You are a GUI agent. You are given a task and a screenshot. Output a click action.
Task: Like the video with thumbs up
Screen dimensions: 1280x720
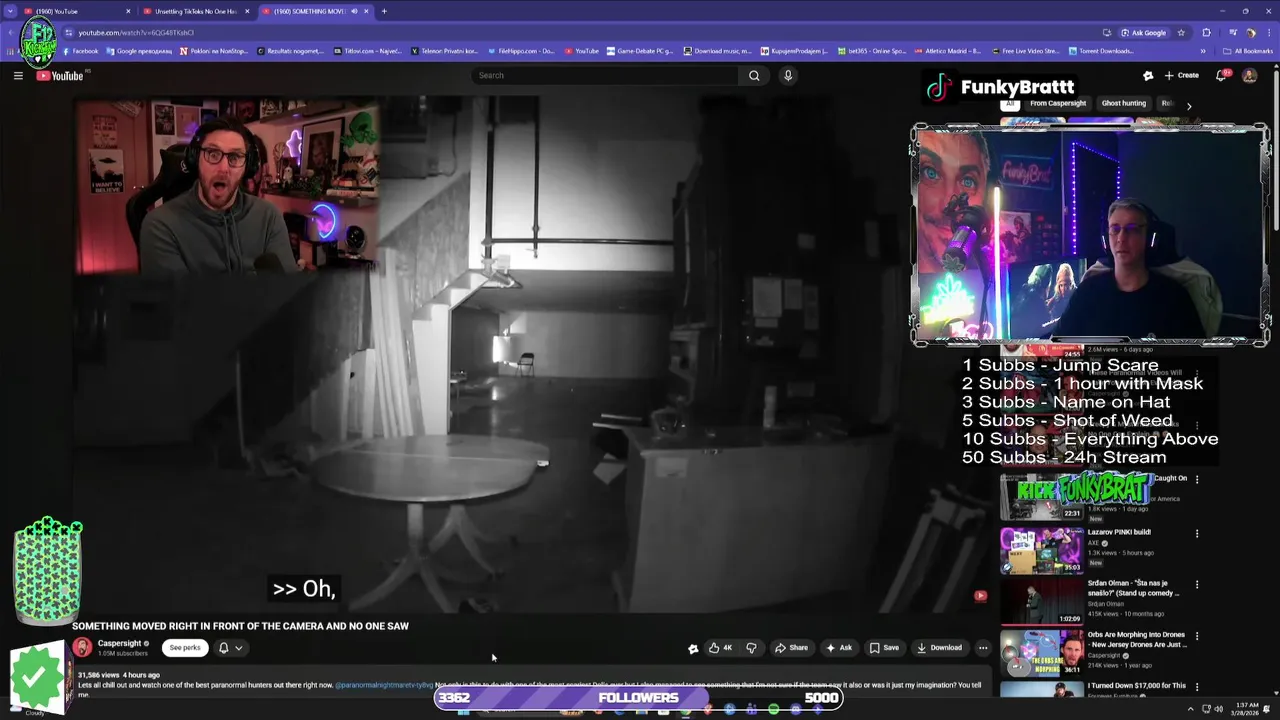click(720, 648)
